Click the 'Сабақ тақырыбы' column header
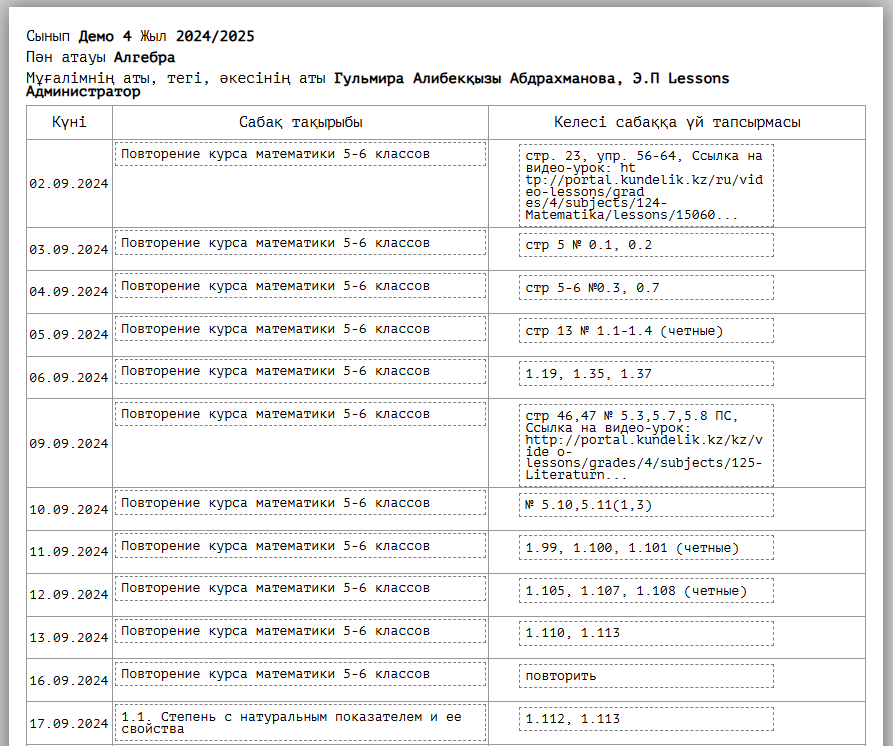The height and width of the screenshot is (746, 893). tap(300, 122)
